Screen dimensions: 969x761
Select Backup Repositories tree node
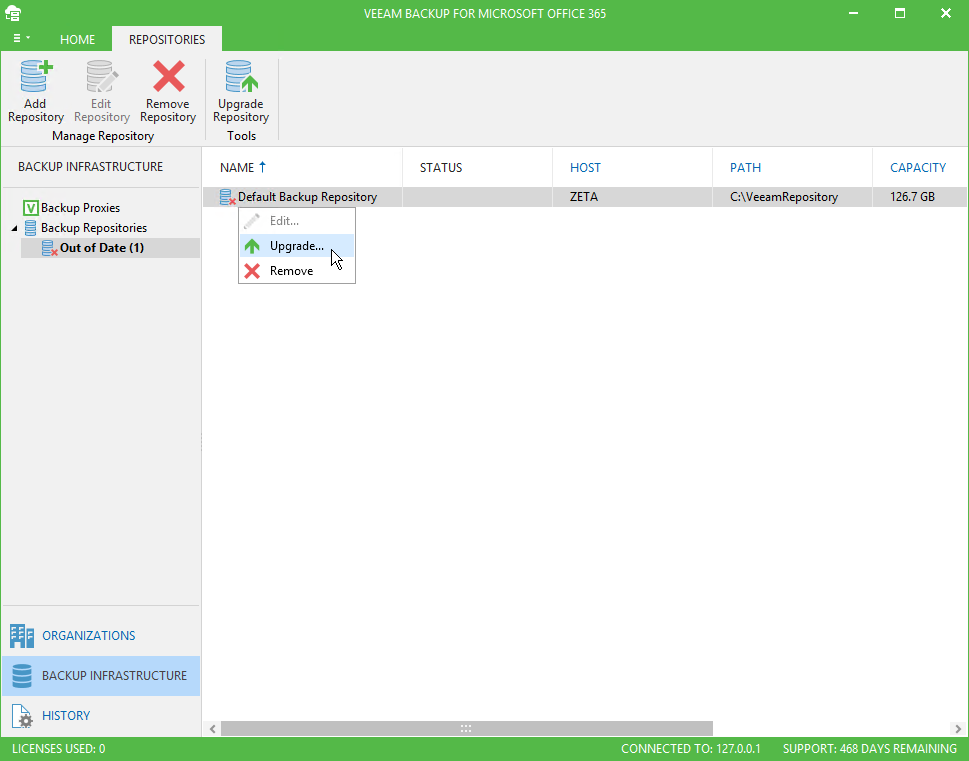point(94,227)
